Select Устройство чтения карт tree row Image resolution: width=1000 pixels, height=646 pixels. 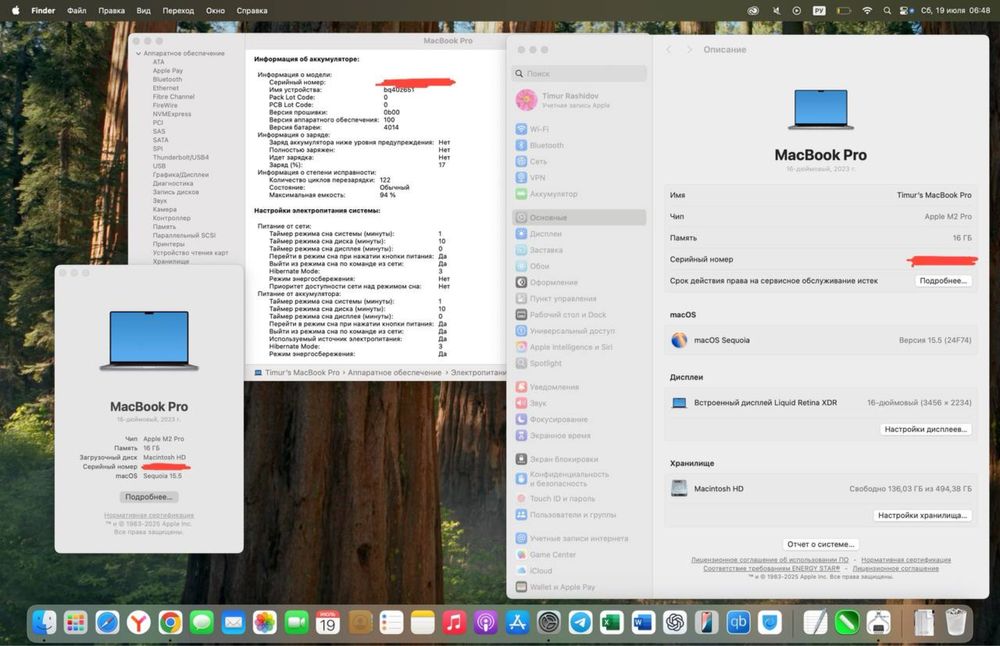click(190, 253)
